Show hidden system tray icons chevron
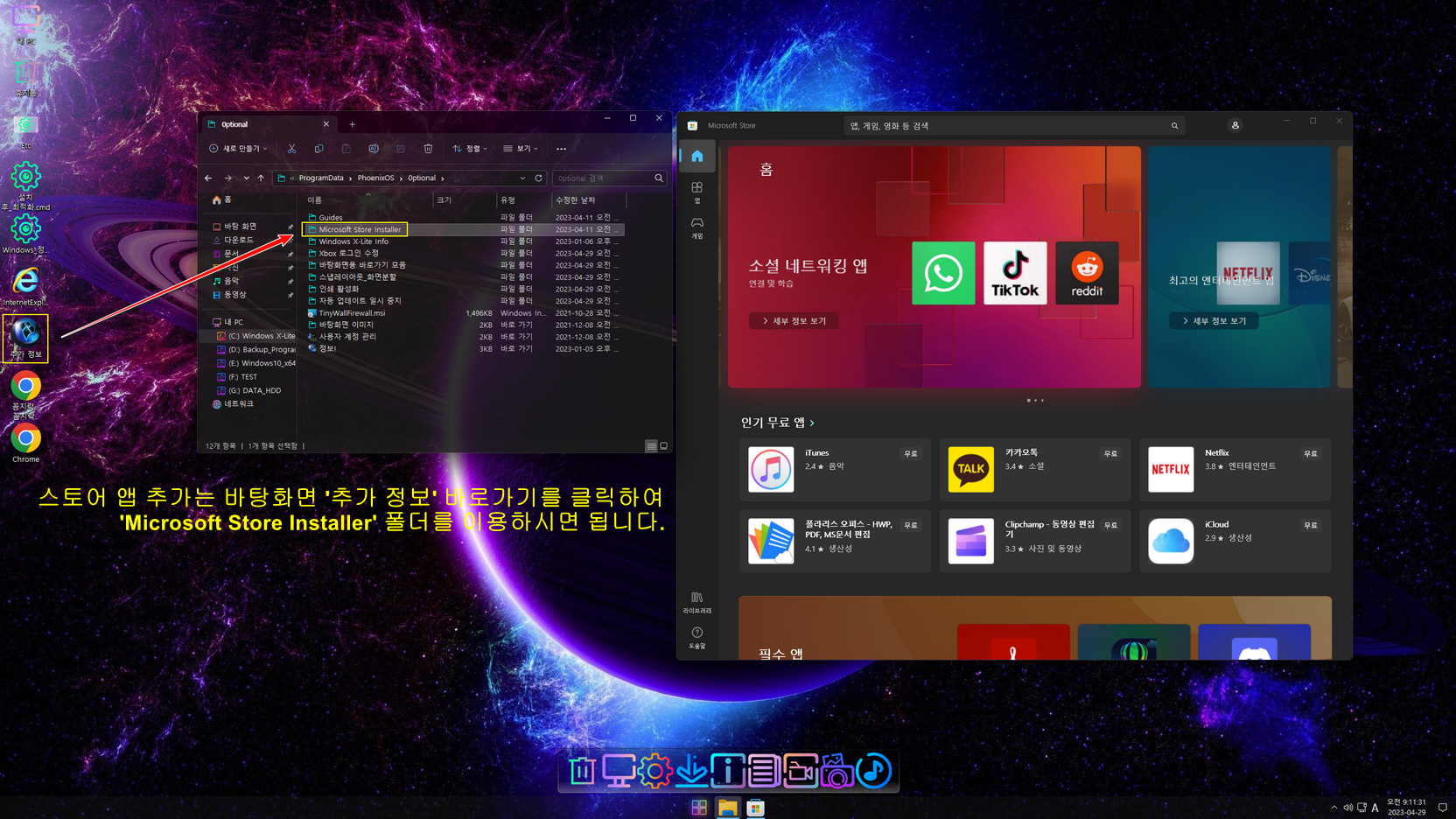Image resolution: width=1456 pixels, height=819 pixels. click(x=1333, y=808)
